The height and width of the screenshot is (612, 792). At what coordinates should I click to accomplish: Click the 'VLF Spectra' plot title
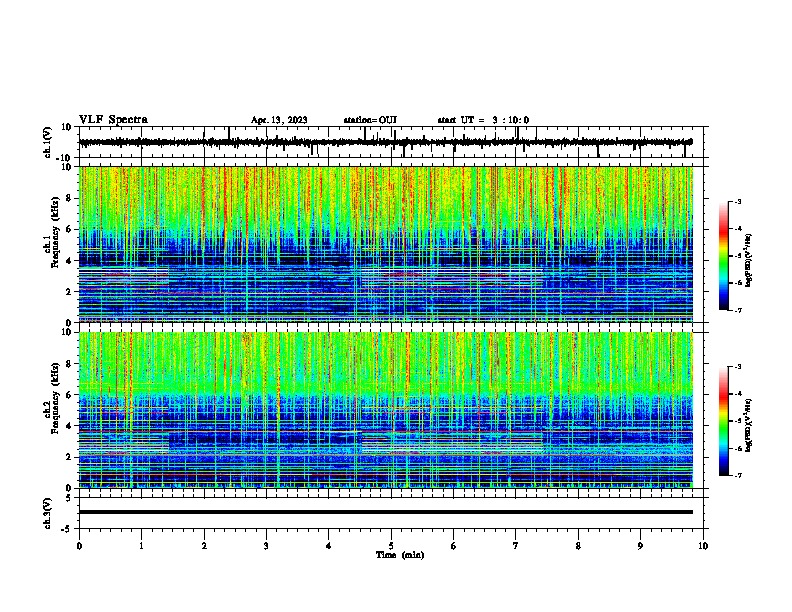click(x=113, y=120)
